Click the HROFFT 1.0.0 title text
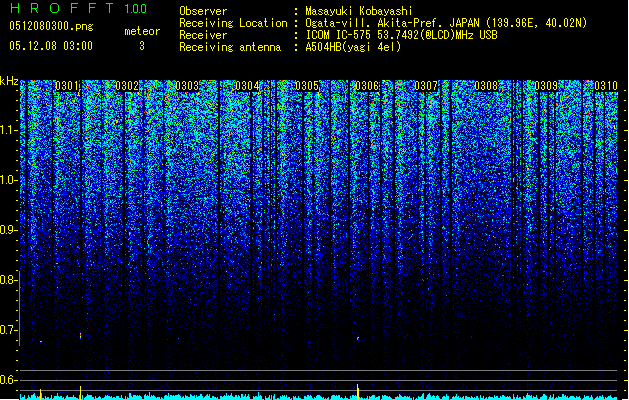 click(79, 8)
